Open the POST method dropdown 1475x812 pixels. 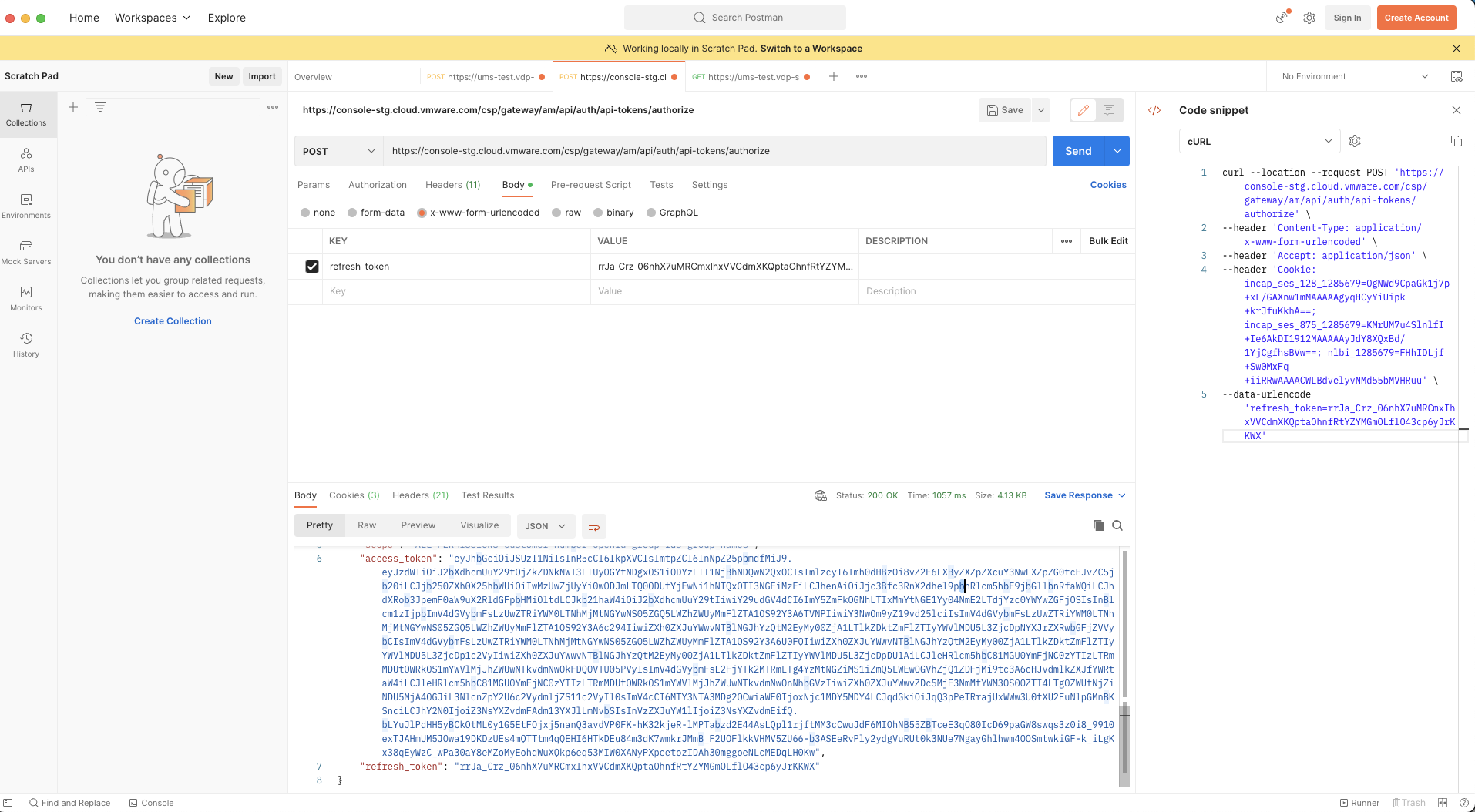pyautogui.click(x=339, y=151)
